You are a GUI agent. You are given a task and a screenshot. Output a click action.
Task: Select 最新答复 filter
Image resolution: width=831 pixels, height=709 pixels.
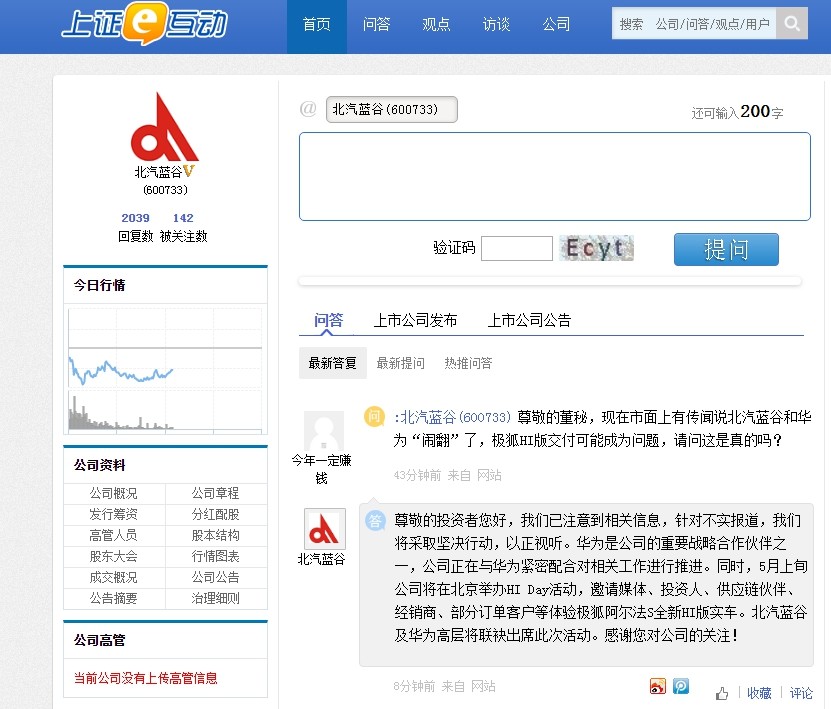point(333,363)
